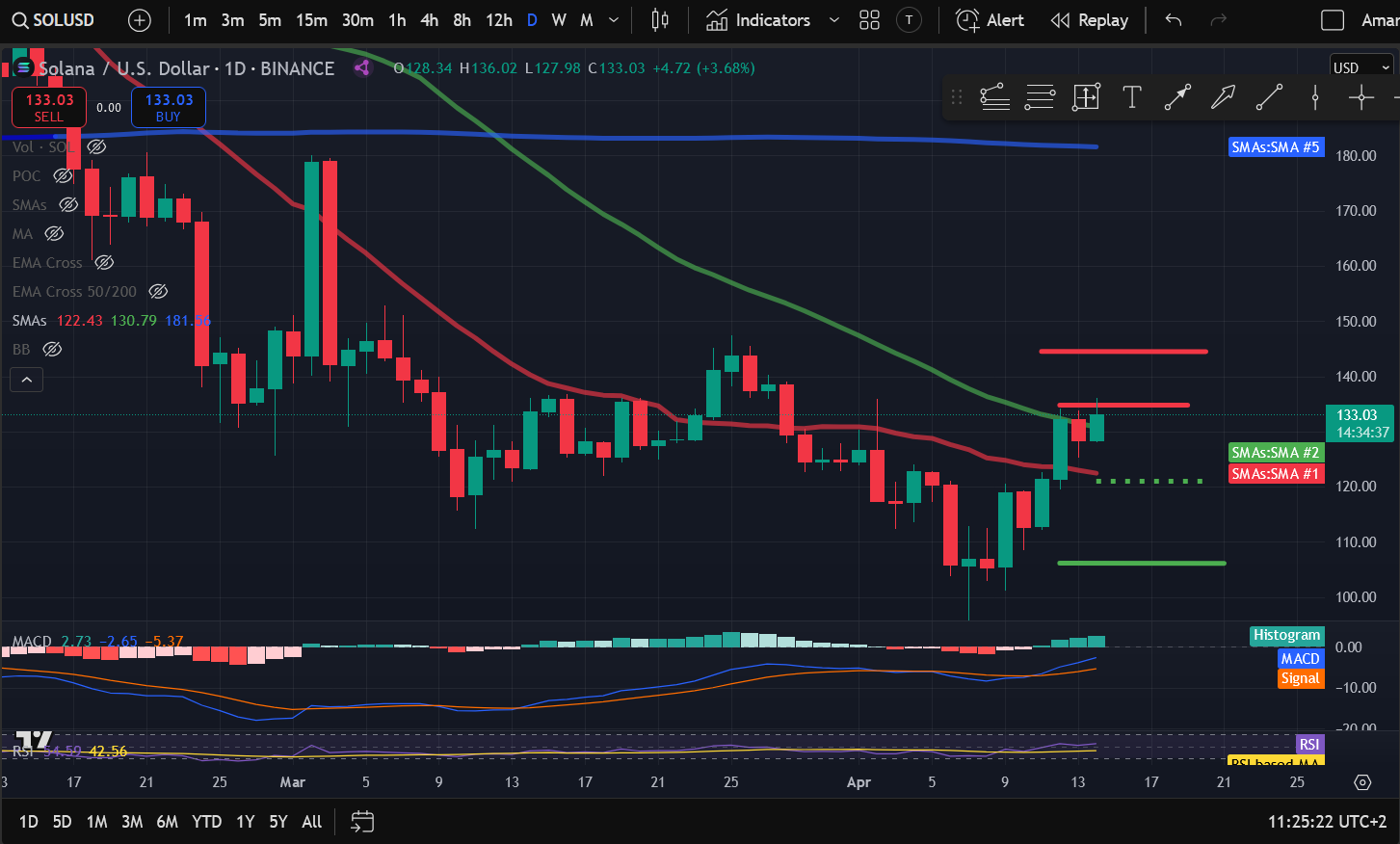Viewport: 1400px width, 844px height.
Task: Set the chart interval to 8h
Action: coord(462,20)
